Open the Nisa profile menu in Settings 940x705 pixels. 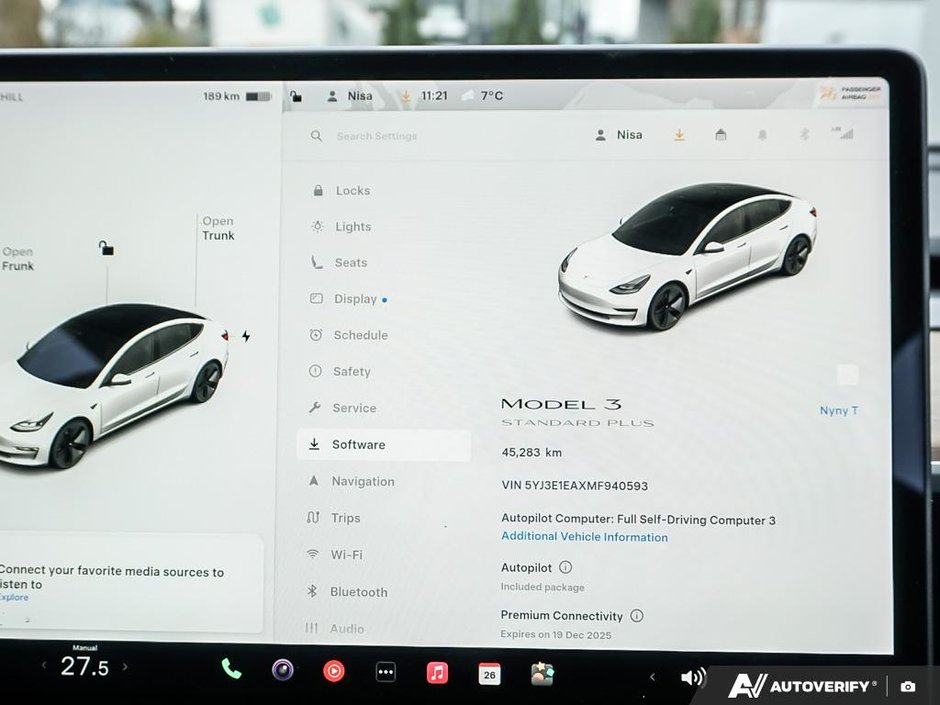(618, 134)
